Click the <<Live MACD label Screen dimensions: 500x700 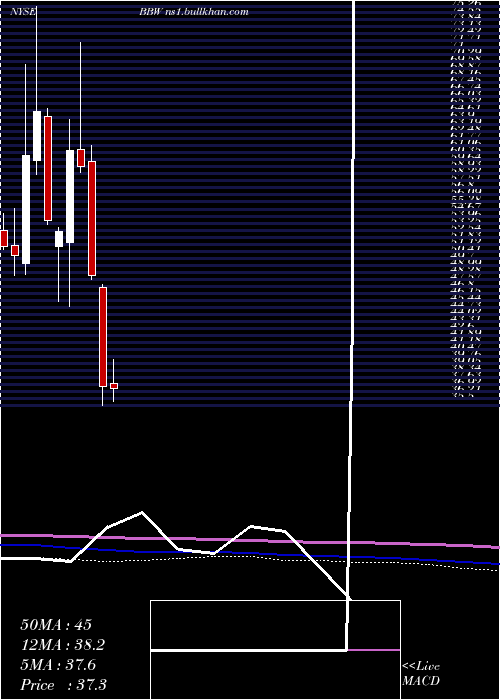[x=421, y=674]
